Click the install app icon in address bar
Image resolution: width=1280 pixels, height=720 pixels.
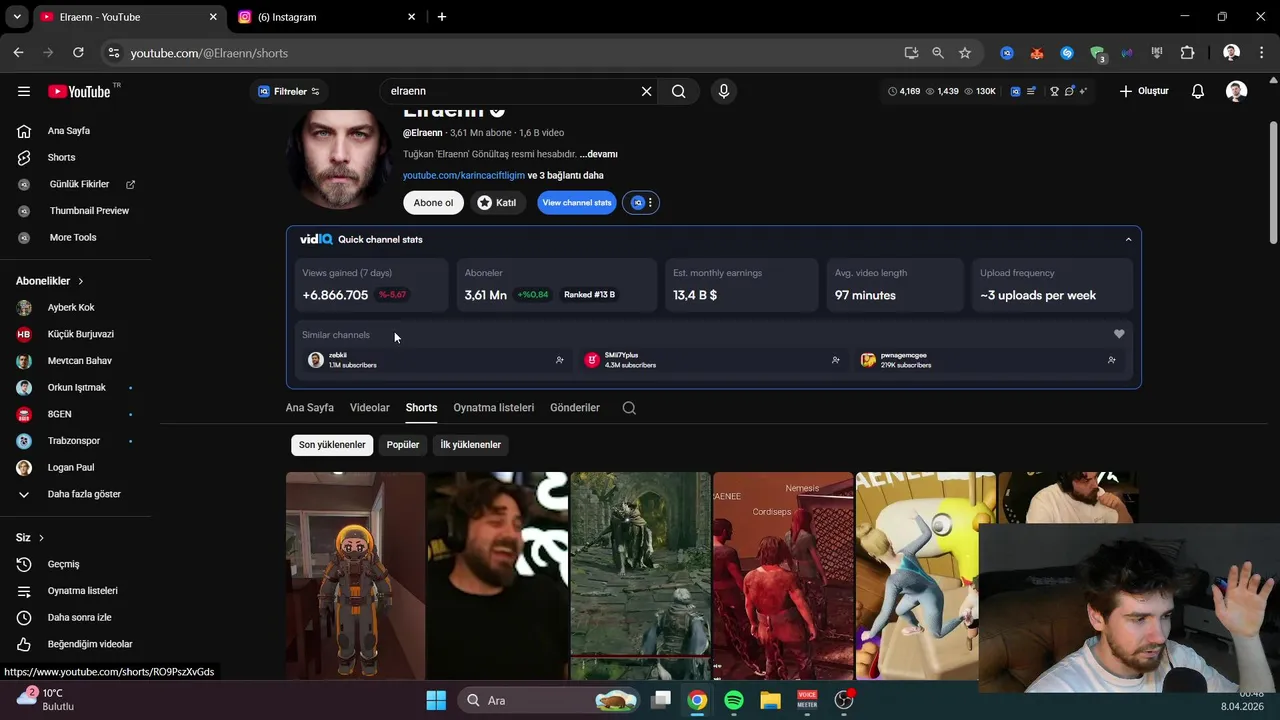click(x=911, y=53)
